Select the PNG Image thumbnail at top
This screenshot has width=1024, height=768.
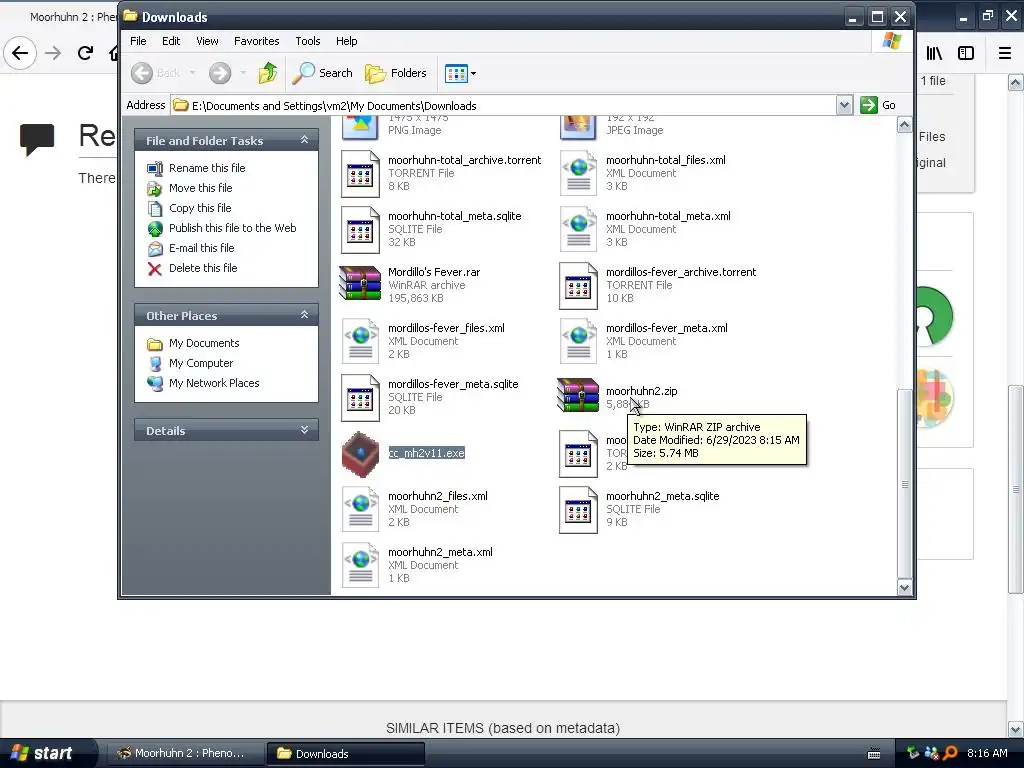[360, 127]
